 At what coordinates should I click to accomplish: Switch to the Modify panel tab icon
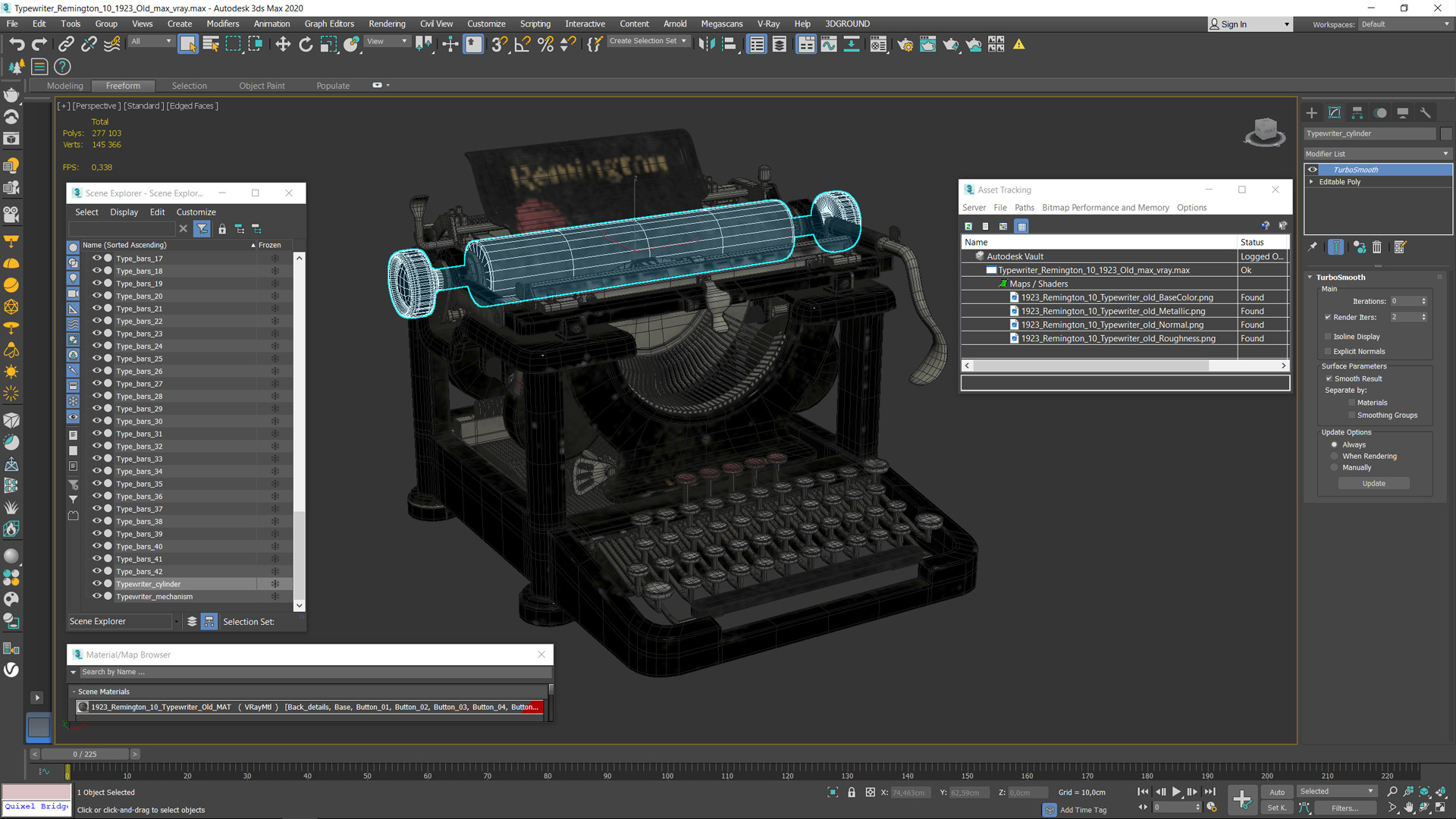(x=1335, y=113)
